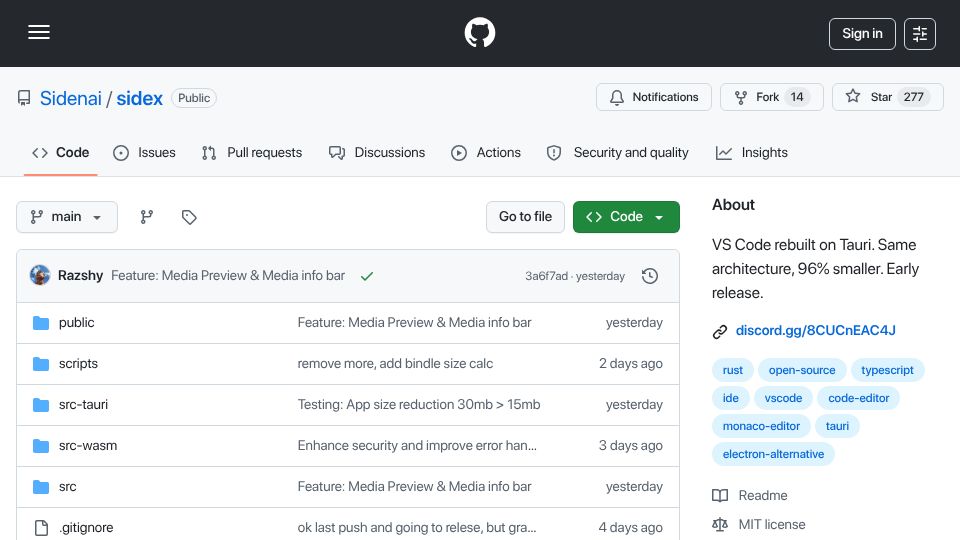This screenshot has width=960, height=540.
Task: Select the open-source topic tag
Action: point(802,370)
